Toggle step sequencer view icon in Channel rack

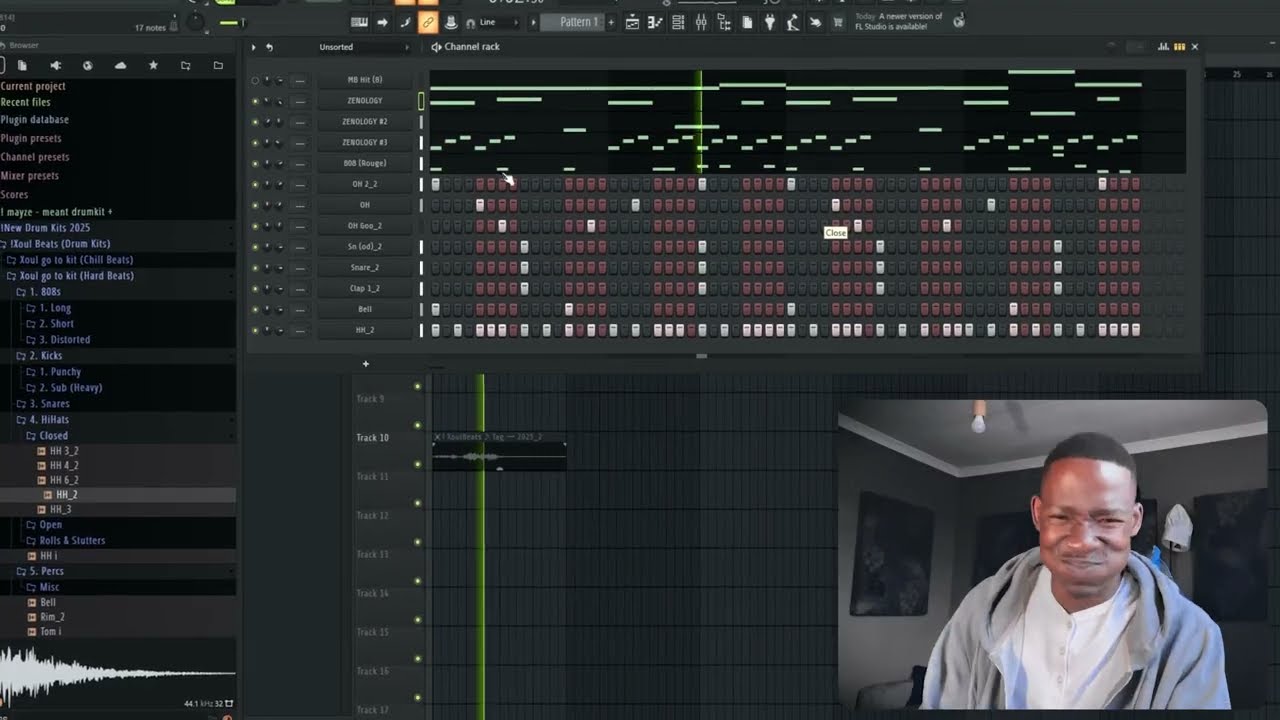click(x=1179, y=47)
